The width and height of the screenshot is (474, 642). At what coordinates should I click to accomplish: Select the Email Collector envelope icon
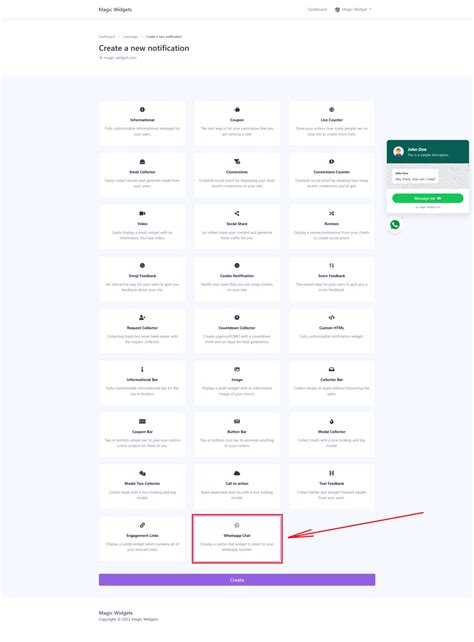click(x=142, y=161)
